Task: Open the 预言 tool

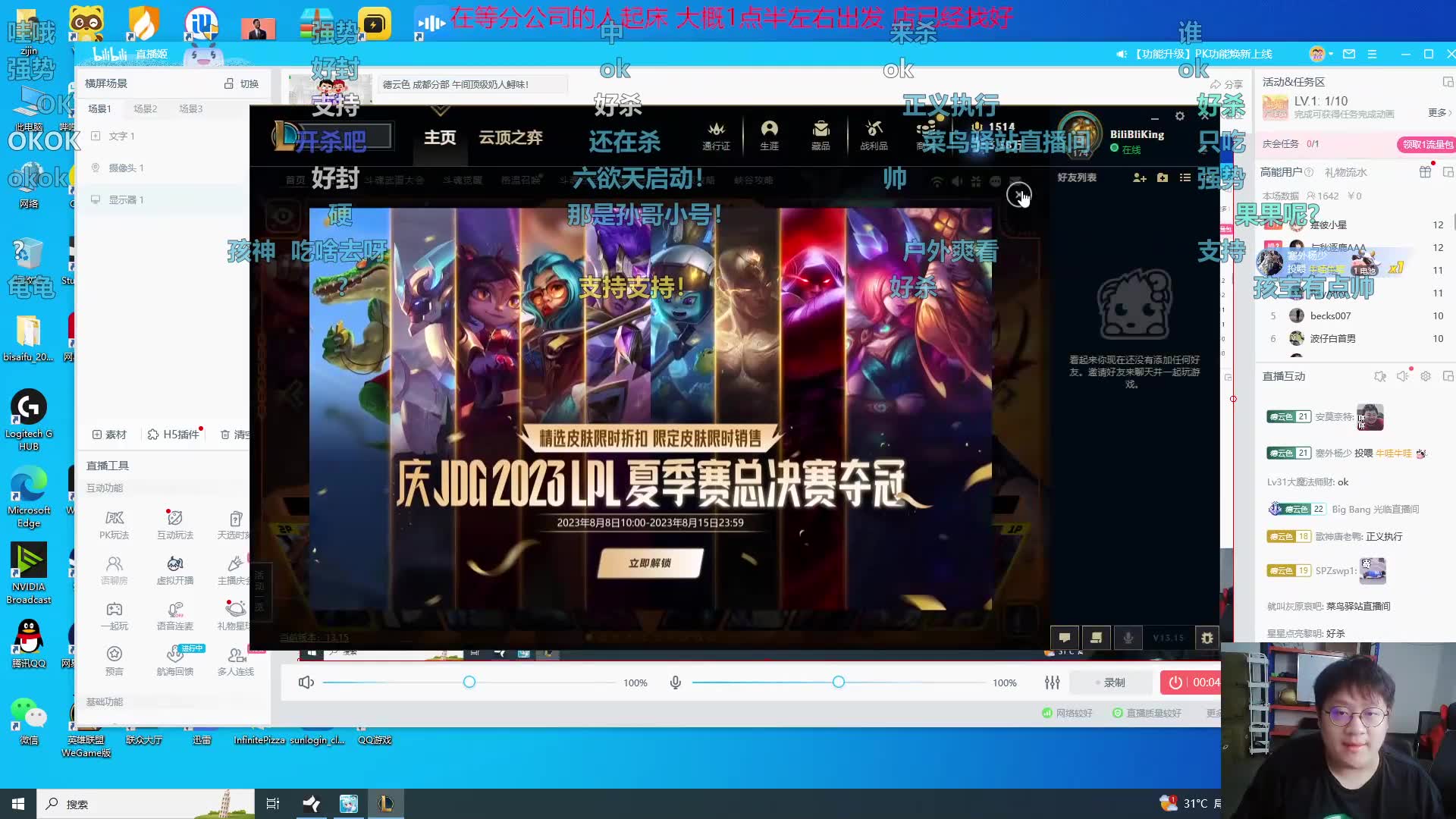Action: point(115,661)
